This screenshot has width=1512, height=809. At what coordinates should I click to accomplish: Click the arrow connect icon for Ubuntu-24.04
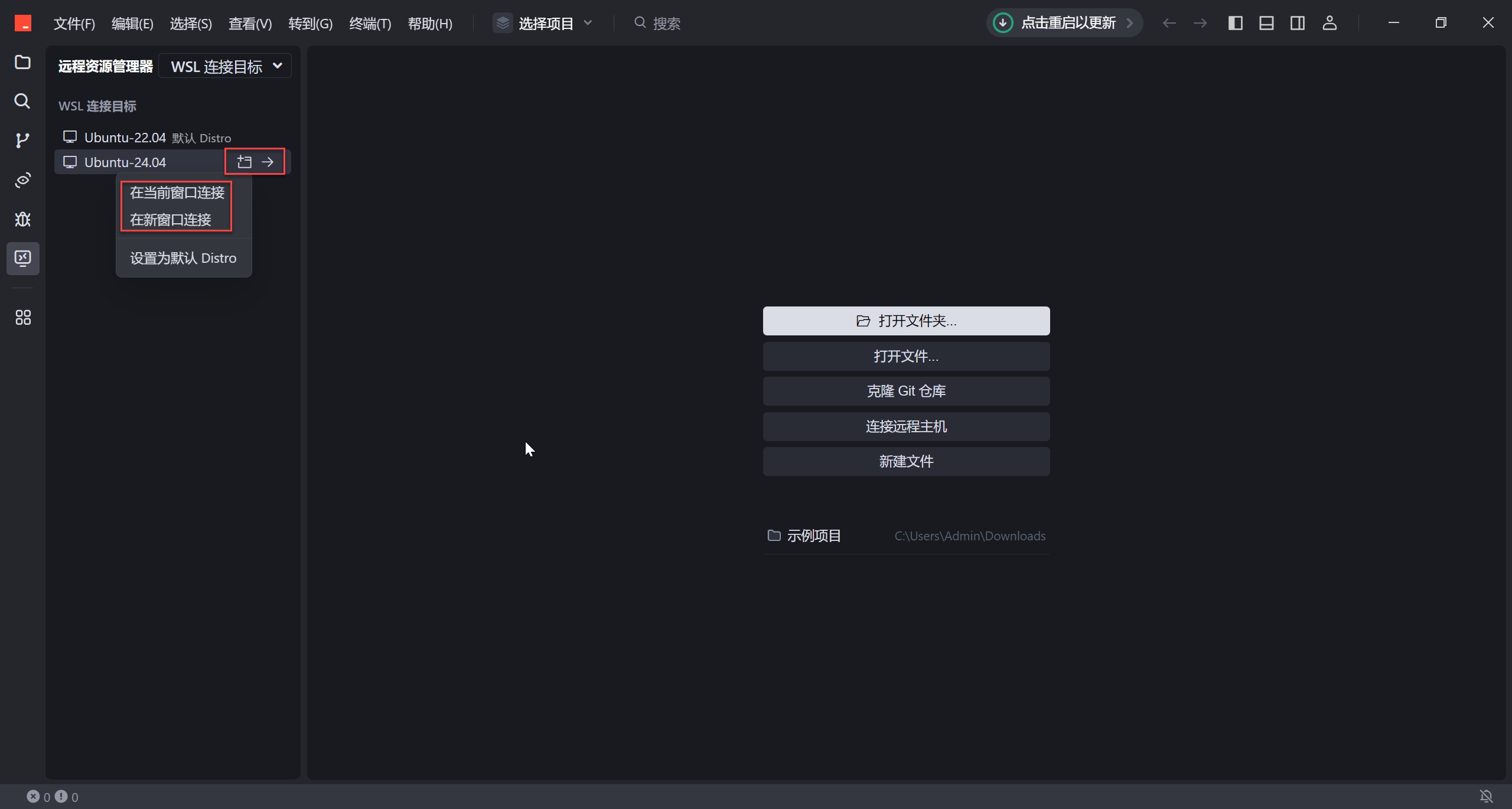268,162
